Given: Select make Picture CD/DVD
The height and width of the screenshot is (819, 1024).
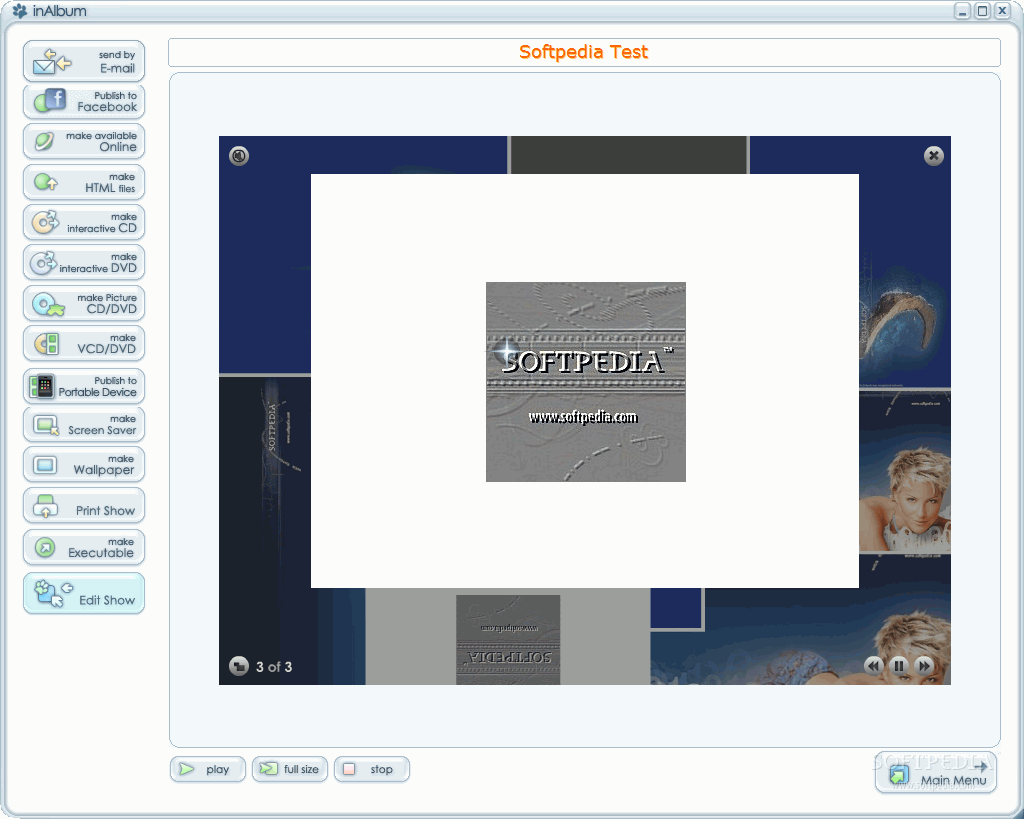Looking at the screenshot, I should [x=84, y=303].
